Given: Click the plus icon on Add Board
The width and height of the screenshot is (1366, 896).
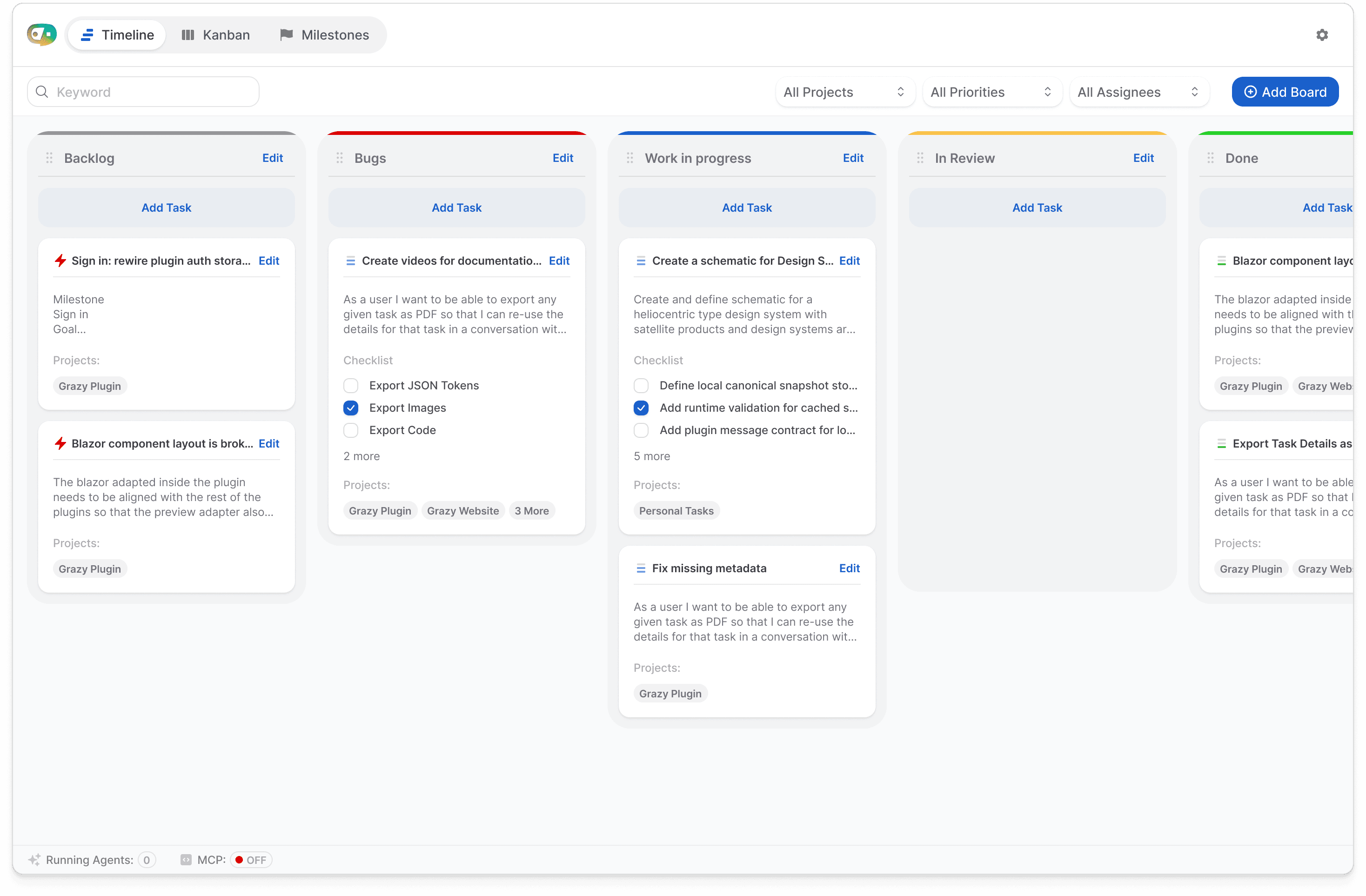Looking at the screenshot, I should click(x=1251, y=92).
